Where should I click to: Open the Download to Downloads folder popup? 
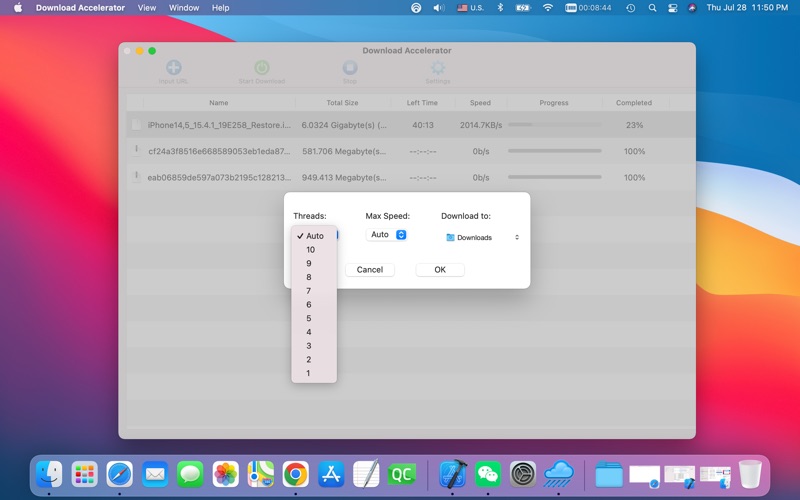pos(482,237)
